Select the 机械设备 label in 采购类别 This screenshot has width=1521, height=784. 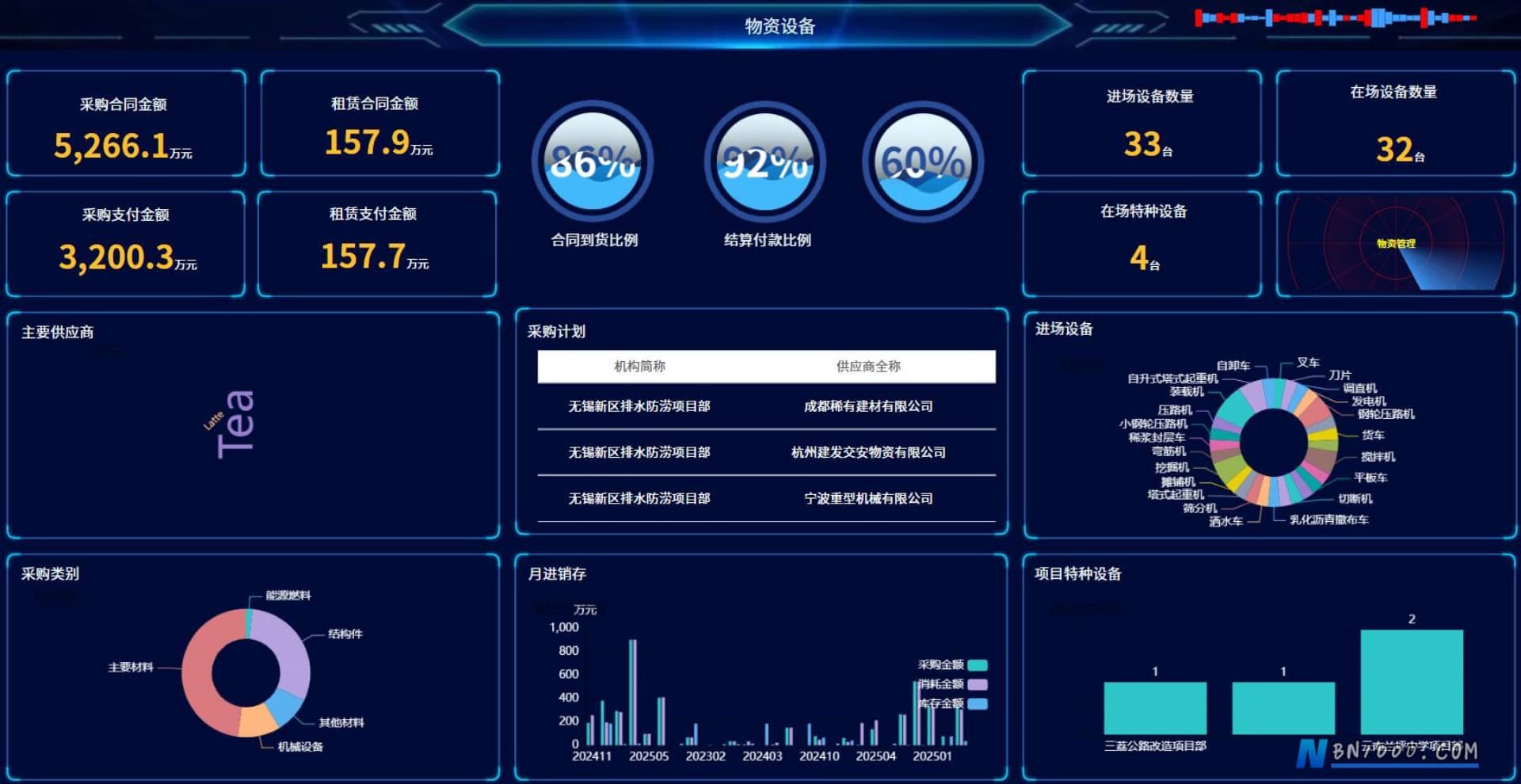[x=300, y=747]
